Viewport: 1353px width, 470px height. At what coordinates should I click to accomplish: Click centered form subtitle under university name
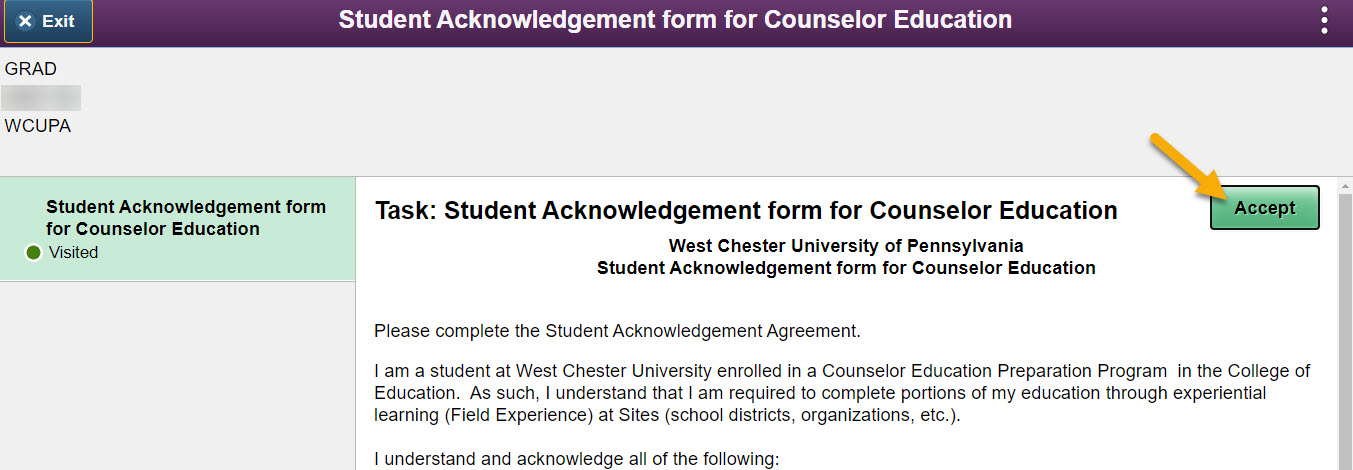point(846,268)
